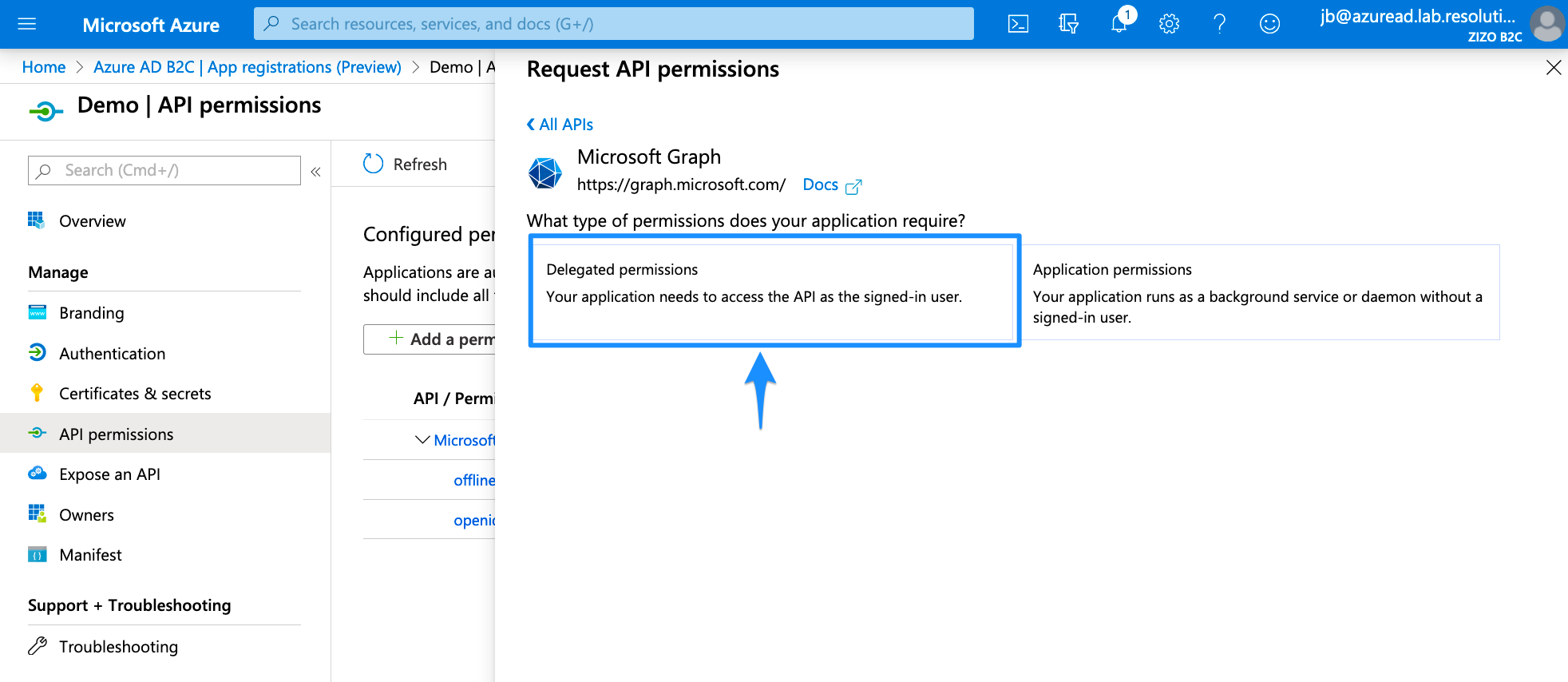Click the sidebar search magnifier icon
The image size is (1568, 682).
click(44, 171)
